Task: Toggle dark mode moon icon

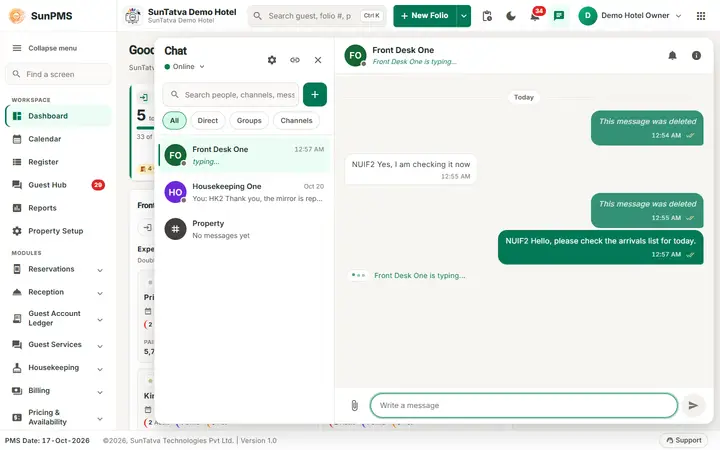Action: tap(511, 16)
